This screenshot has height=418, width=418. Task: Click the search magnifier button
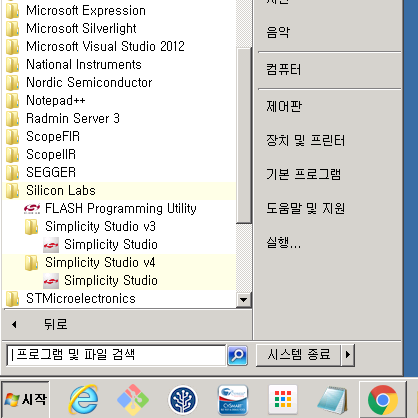coord(237,355)
